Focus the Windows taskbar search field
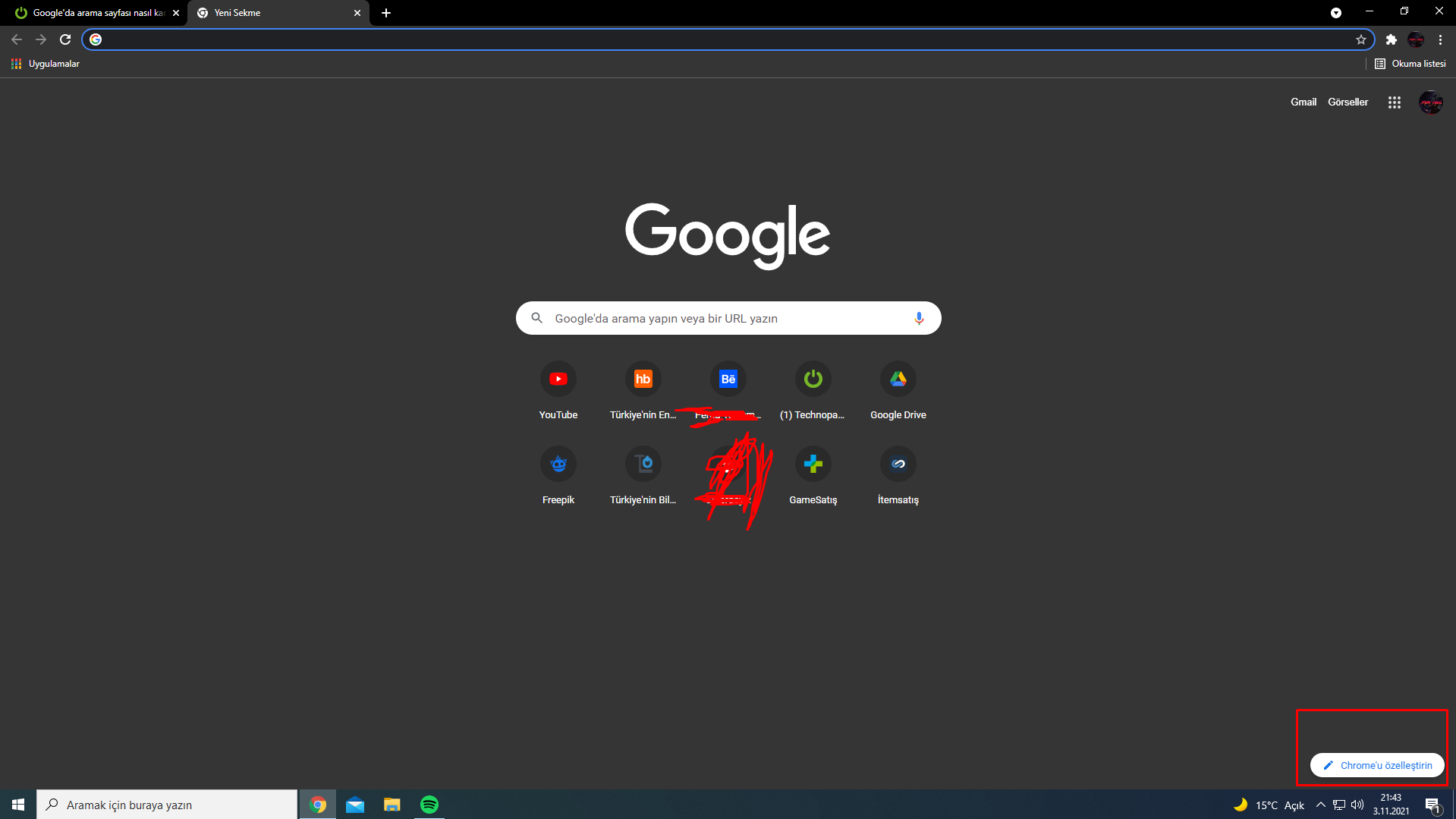The width and height of the screenshot is (1456, 819). (167, 805)
